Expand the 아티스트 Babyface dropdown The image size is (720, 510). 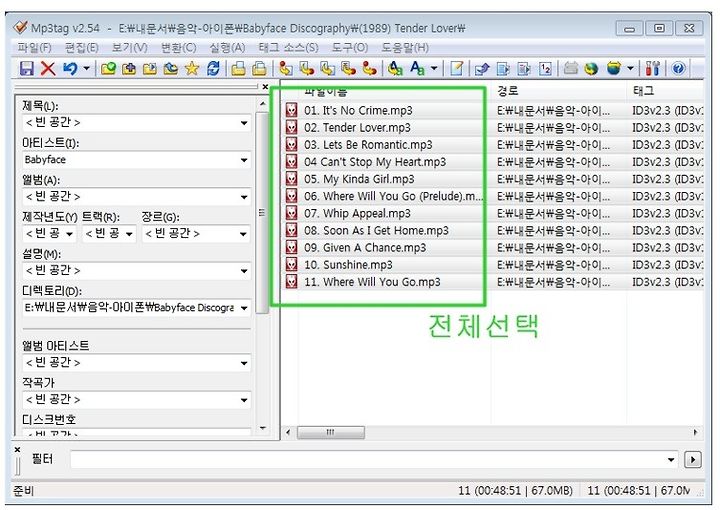(244, 160)
